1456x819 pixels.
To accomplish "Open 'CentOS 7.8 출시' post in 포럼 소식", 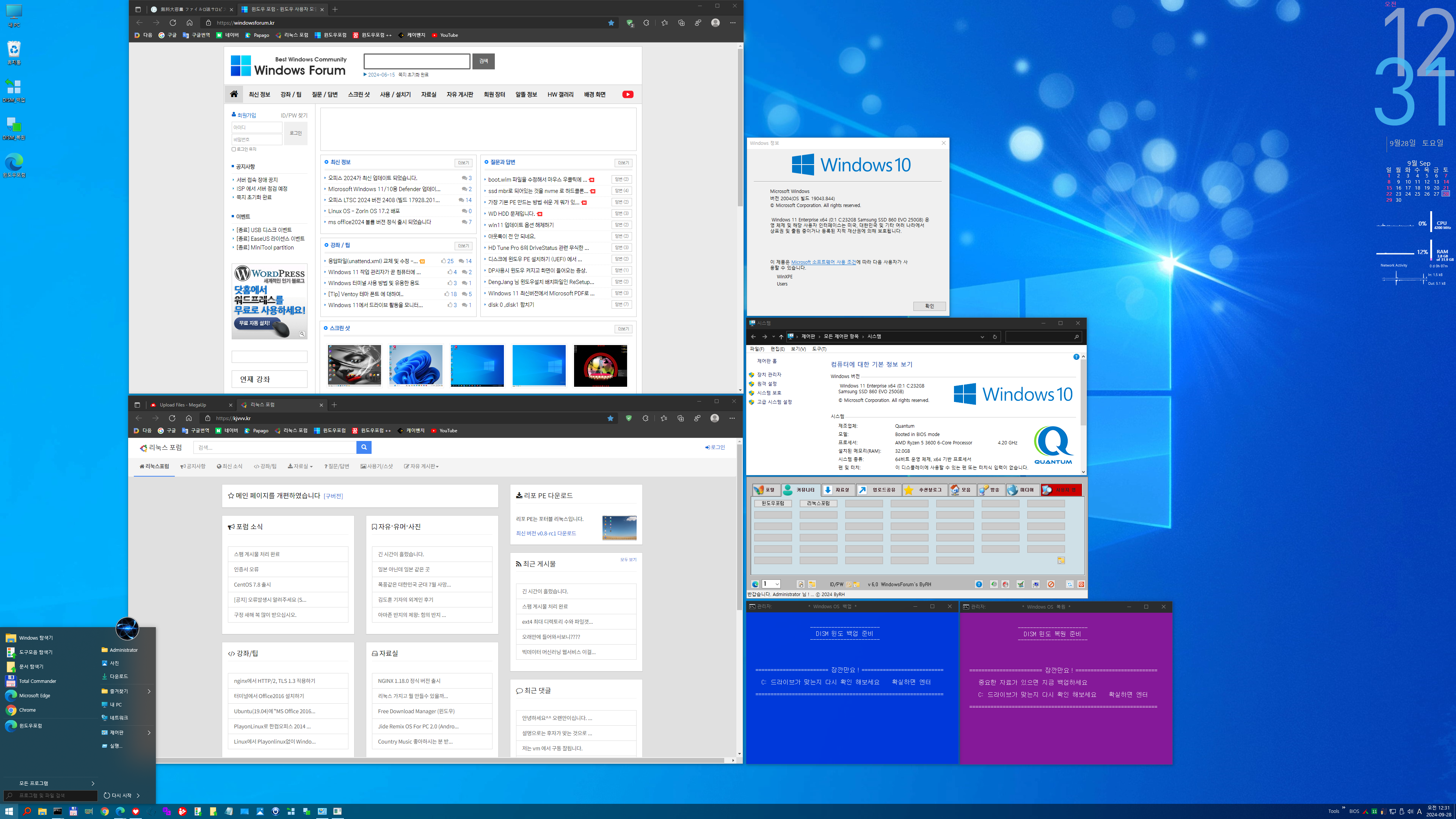I will (252, 584).
